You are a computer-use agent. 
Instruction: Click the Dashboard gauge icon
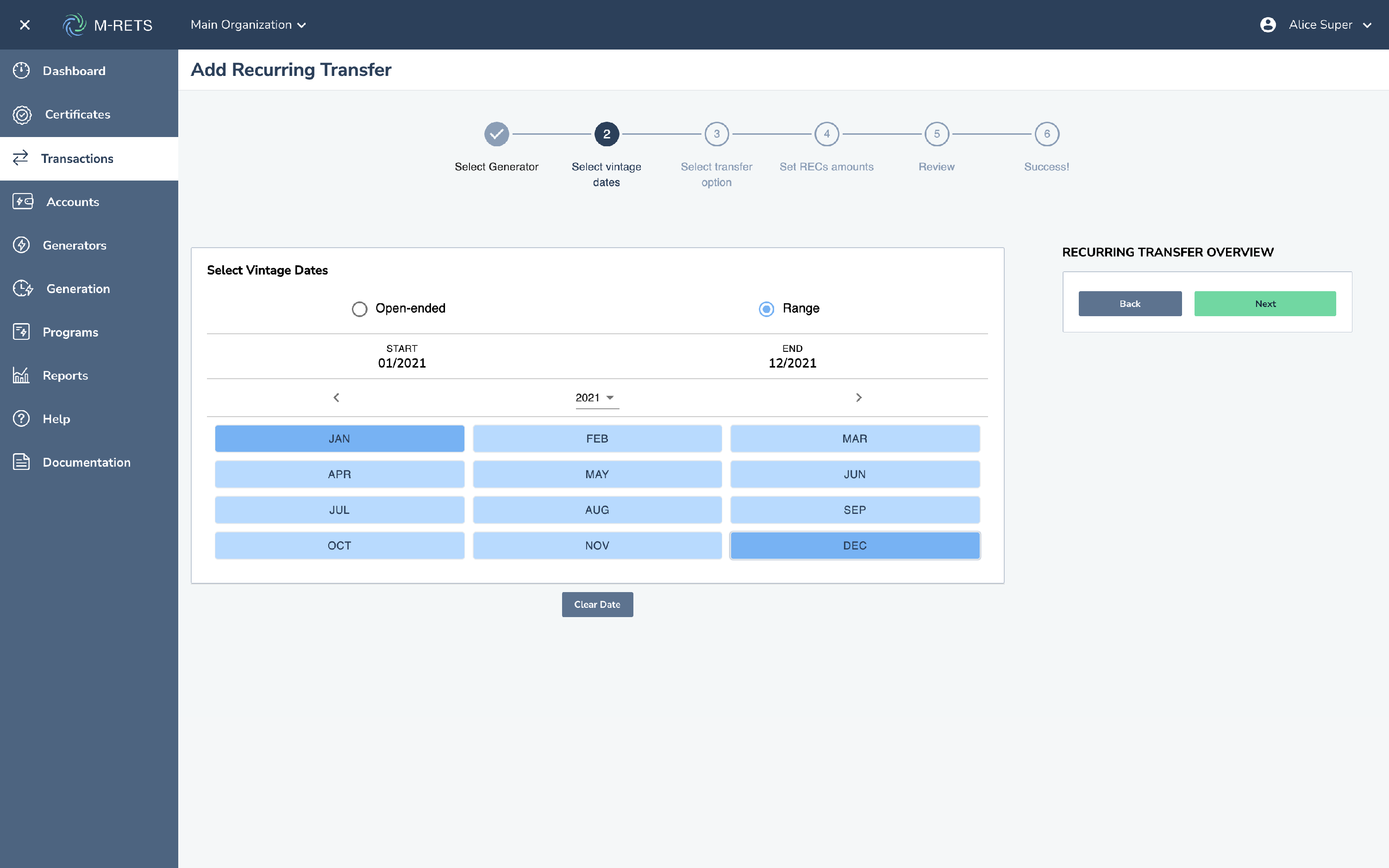(21, 71)
